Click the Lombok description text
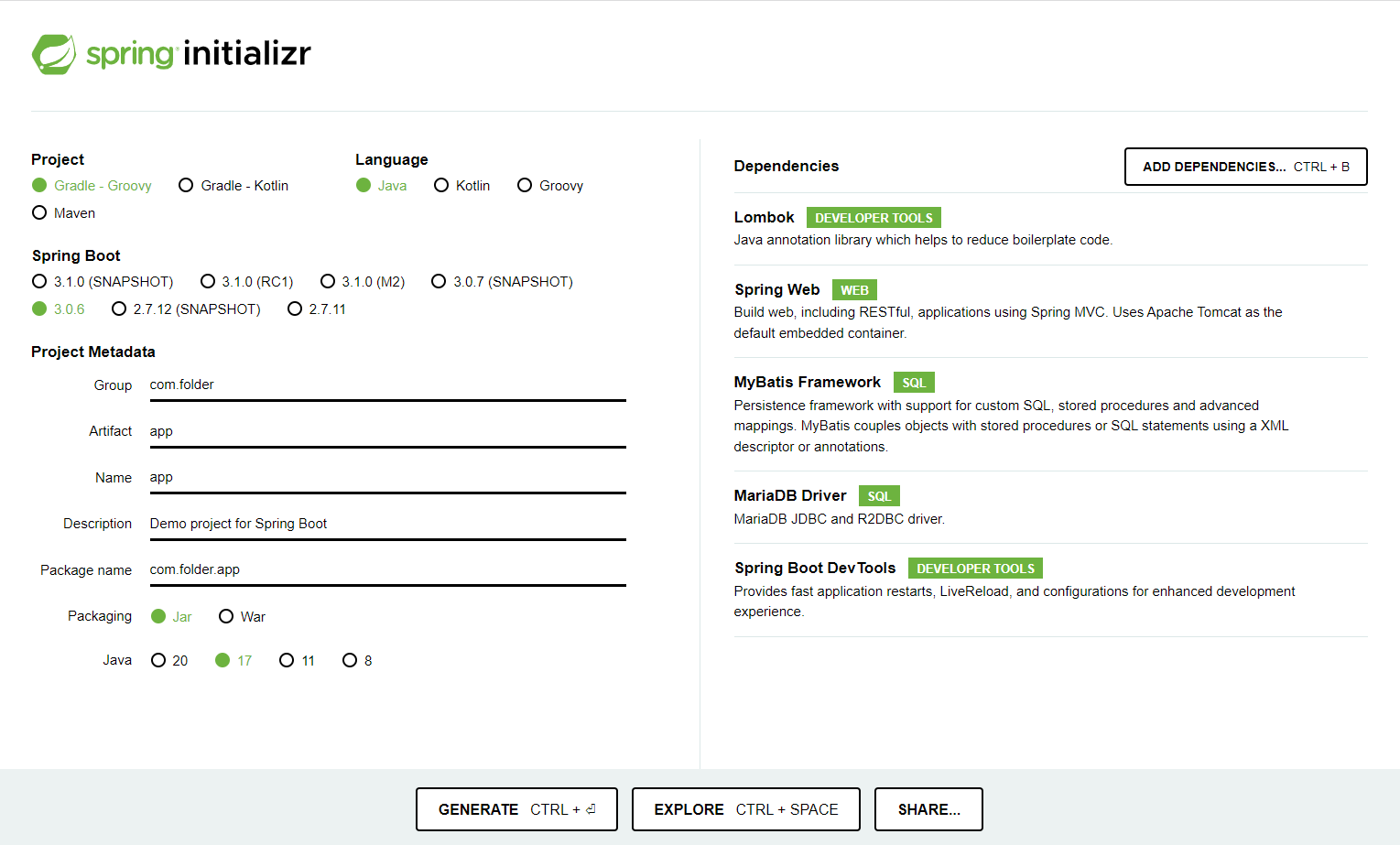1400x845 pixels. pos(923,240)
